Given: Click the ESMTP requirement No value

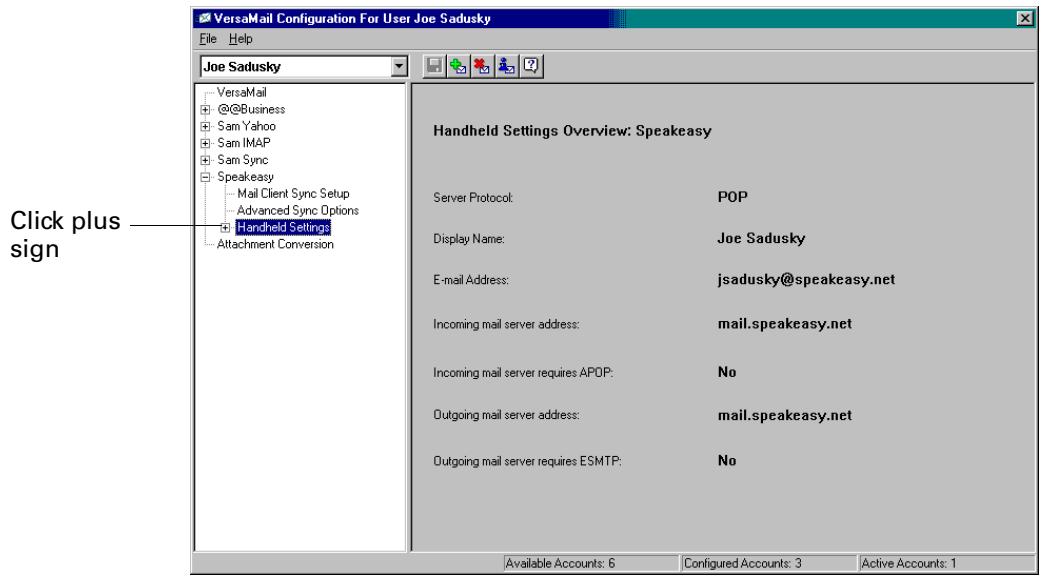Looking at the screenshot, I should [x=727, y=460].
